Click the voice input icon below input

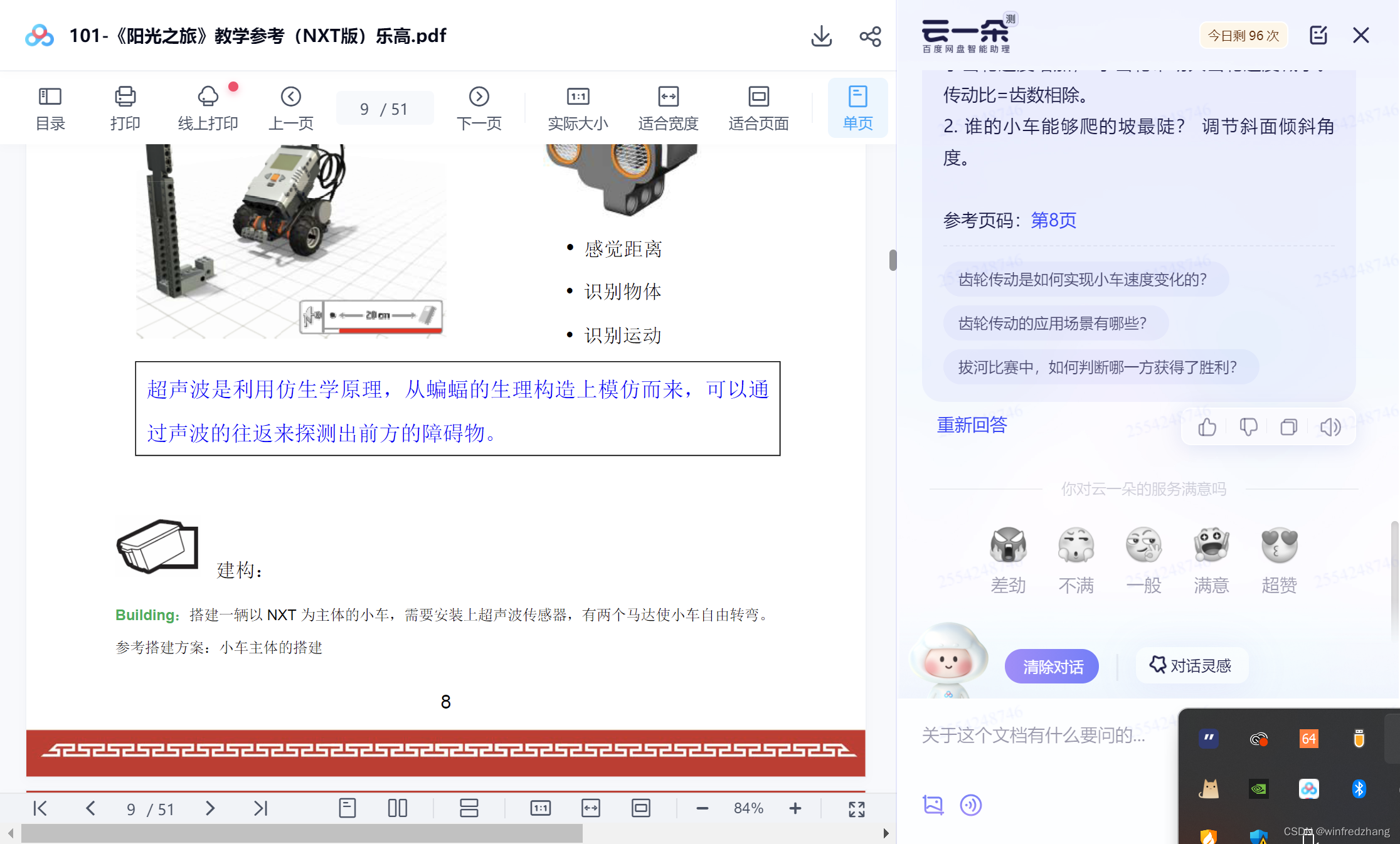tap(971, 804)
